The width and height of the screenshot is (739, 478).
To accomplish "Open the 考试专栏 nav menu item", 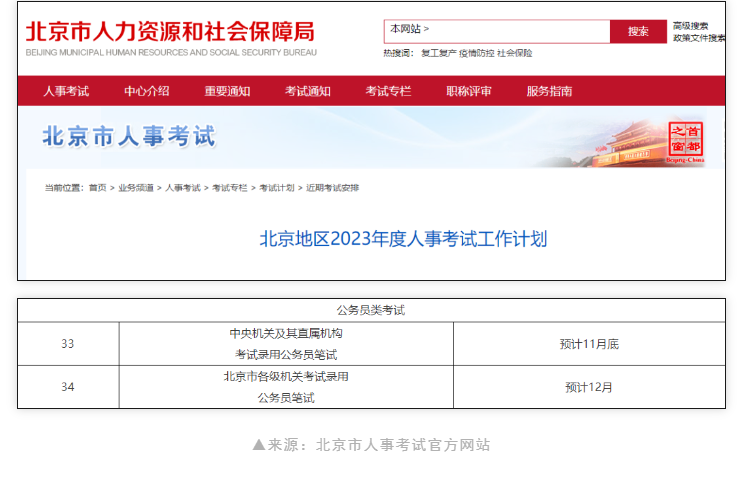I will tap(388, 91).
